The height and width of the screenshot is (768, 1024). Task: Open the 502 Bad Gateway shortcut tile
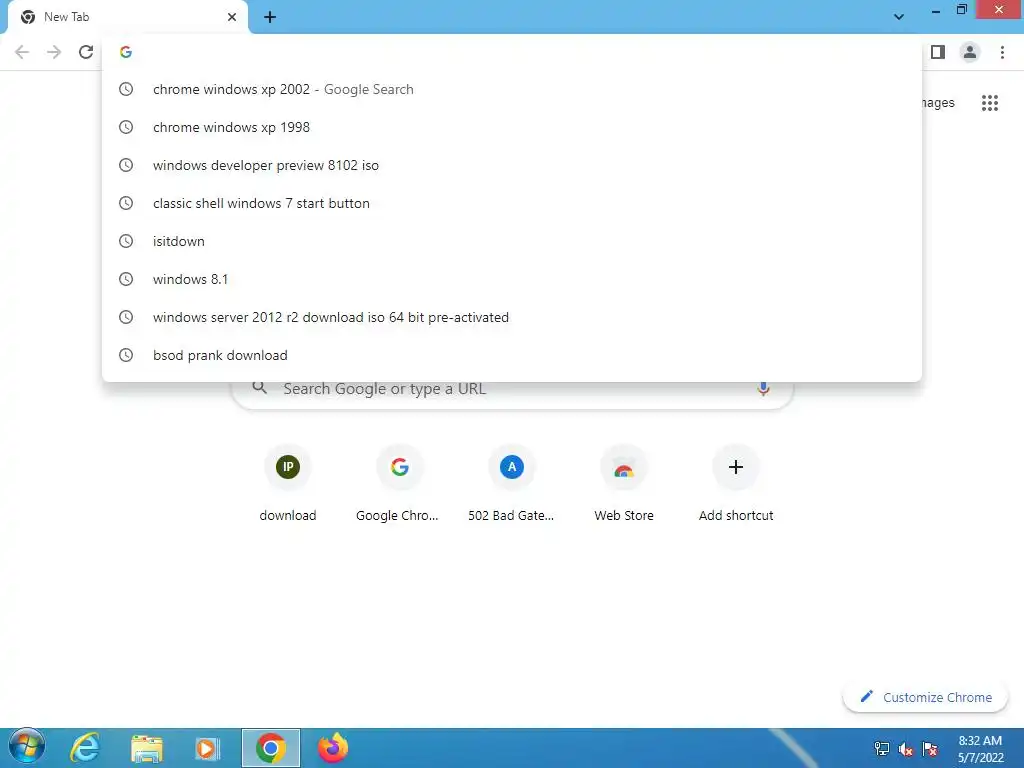[x=511, y=484]
